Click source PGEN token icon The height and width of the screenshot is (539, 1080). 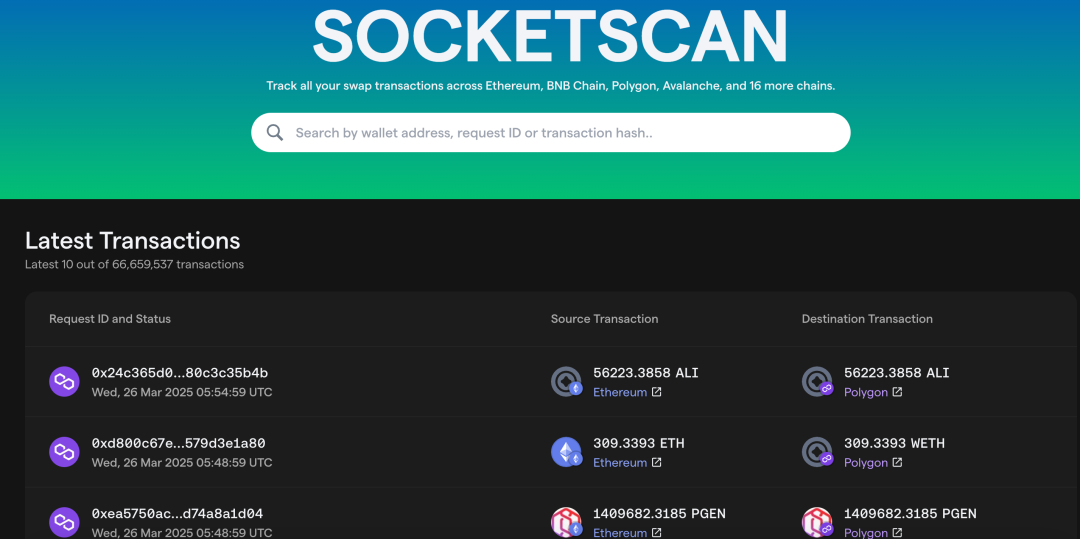point(566,522)
